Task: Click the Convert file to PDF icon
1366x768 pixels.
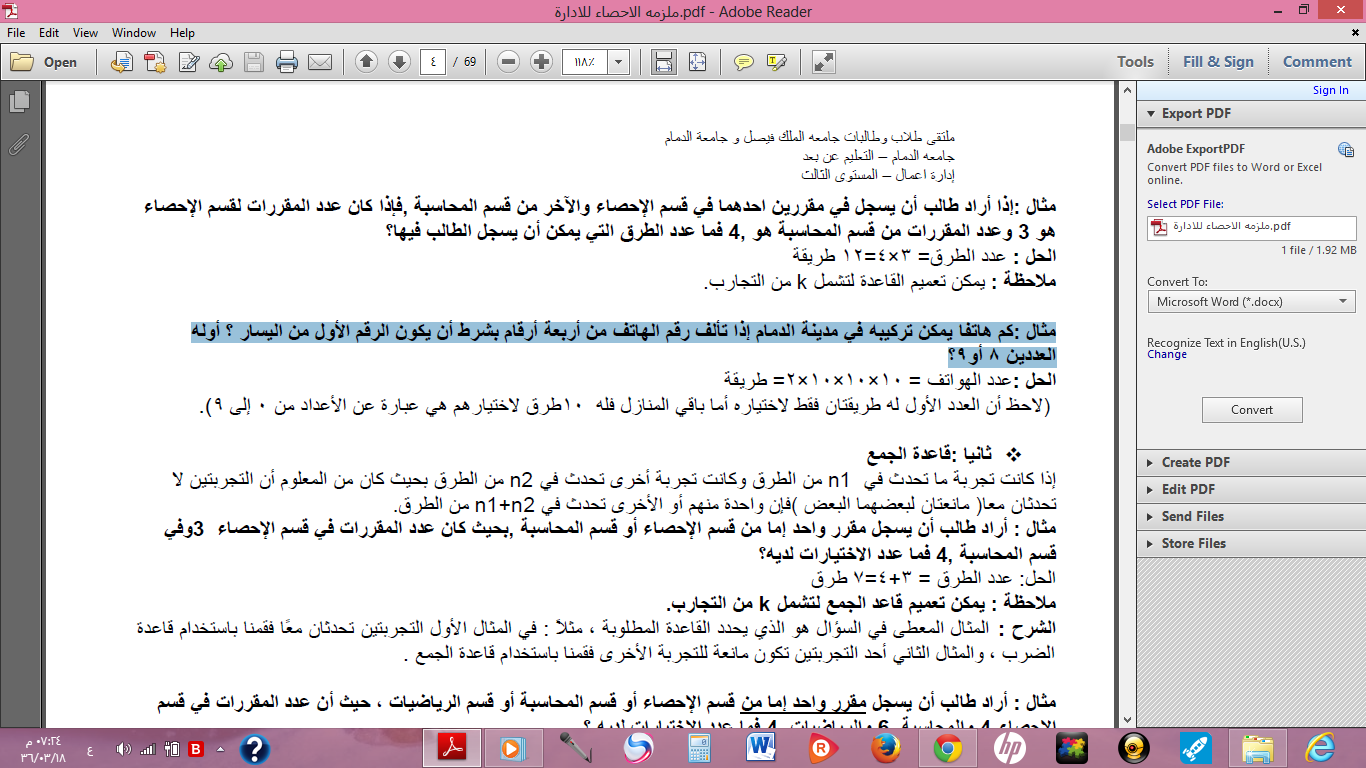Action: pos(122,62)
